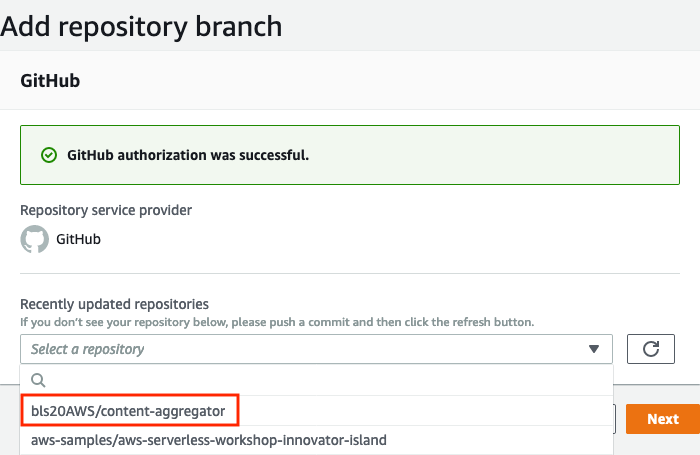The width and height of the screenshot is (700, 455).
Task: Select the GitHub section header
Action: click(x=50, y=81)
